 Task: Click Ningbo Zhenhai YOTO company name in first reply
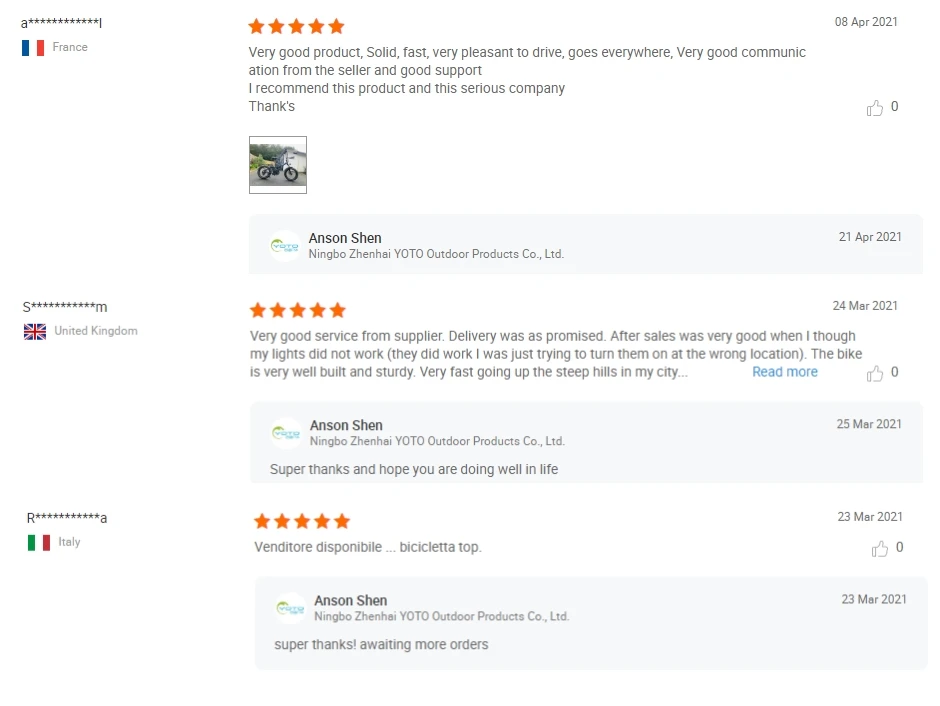tap(436, 254)
